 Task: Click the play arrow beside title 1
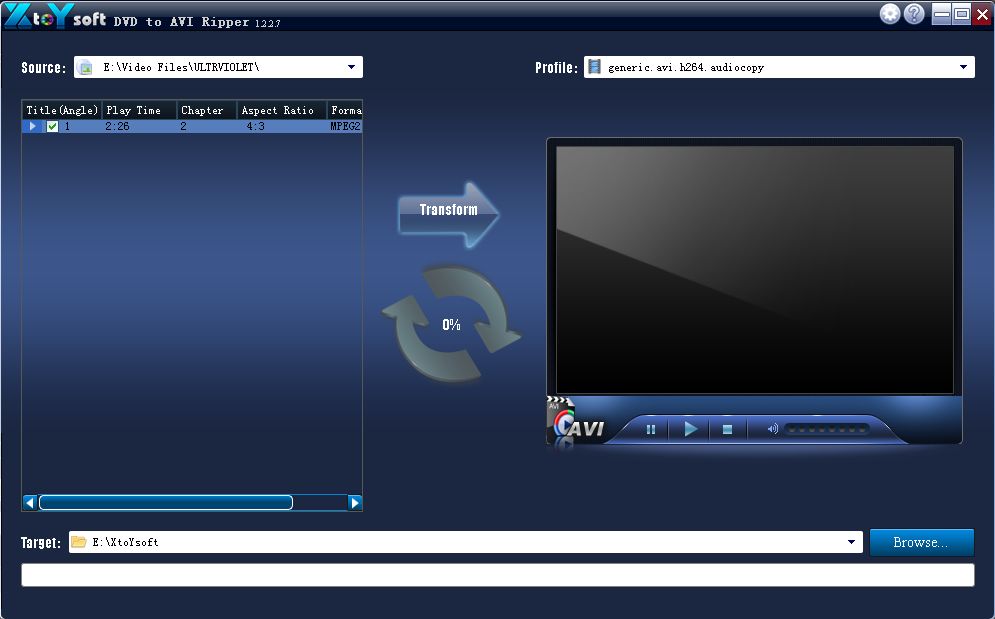pyautogui.click(x=32, y=126)
